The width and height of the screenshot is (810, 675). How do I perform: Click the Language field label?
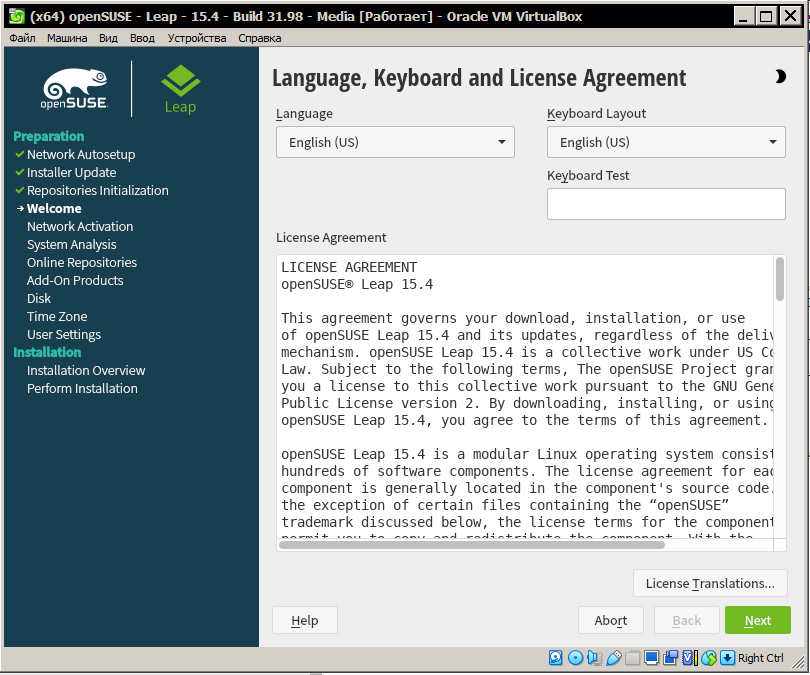304,114
